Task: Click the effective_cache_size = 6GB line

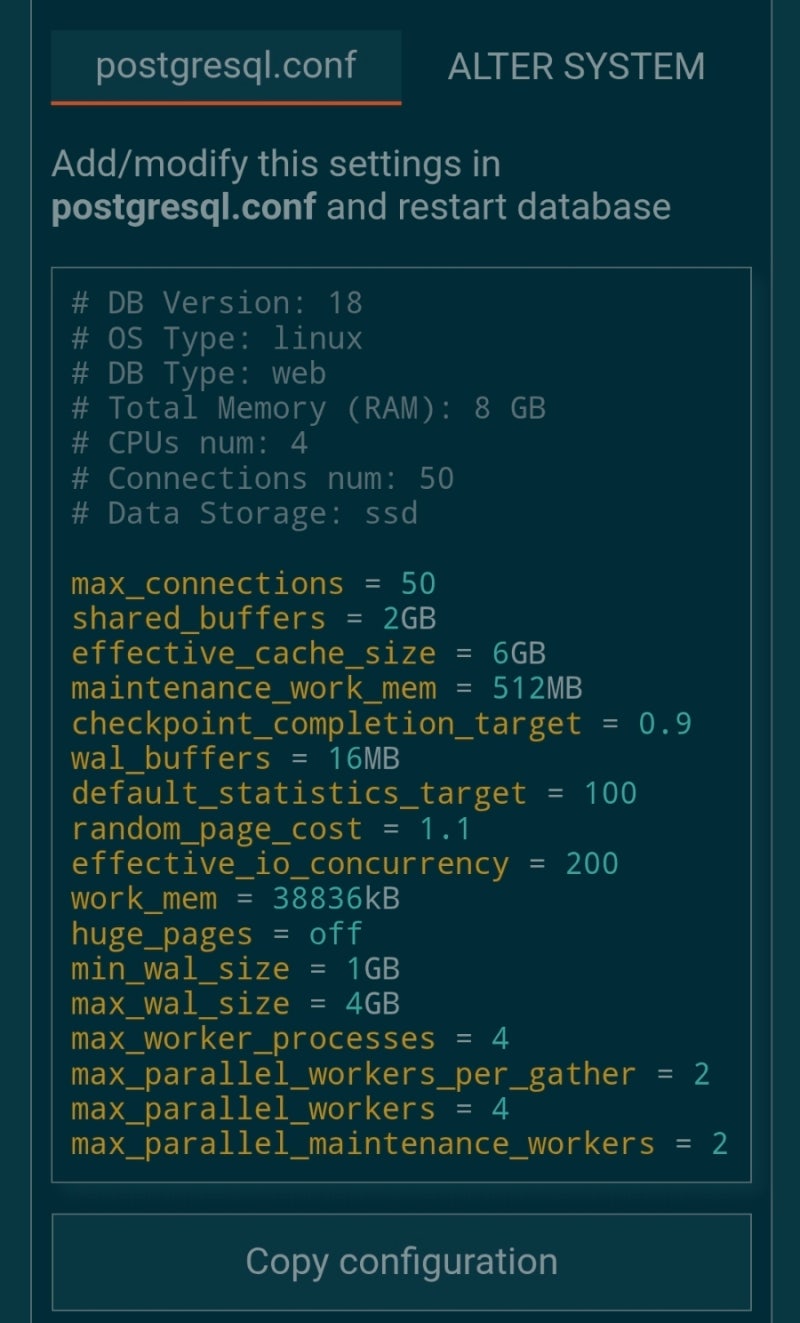Action: coord(308,654)
